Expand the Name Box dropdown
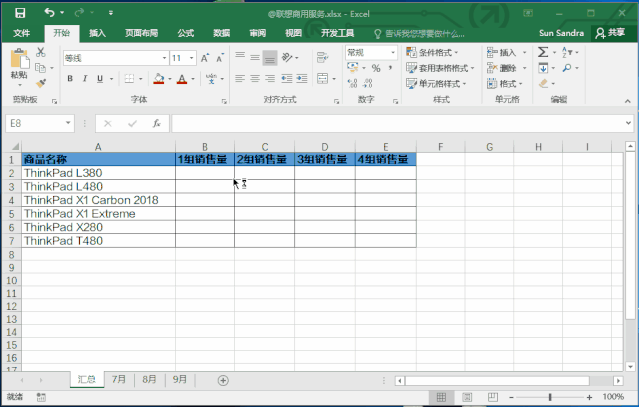This screenshot has height=407, width=639. pos(68,123)
